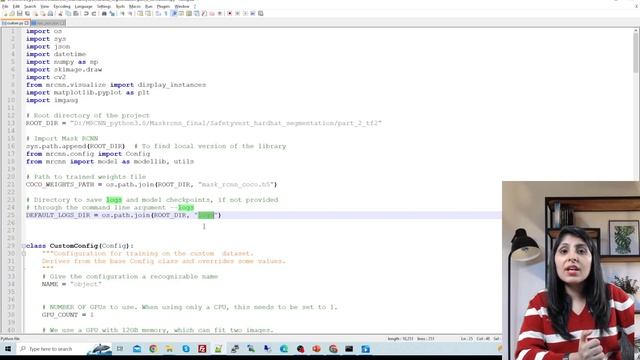Save the current recorded macro icon
This screenshot has width=640, height=360.
tap(260, 13)
